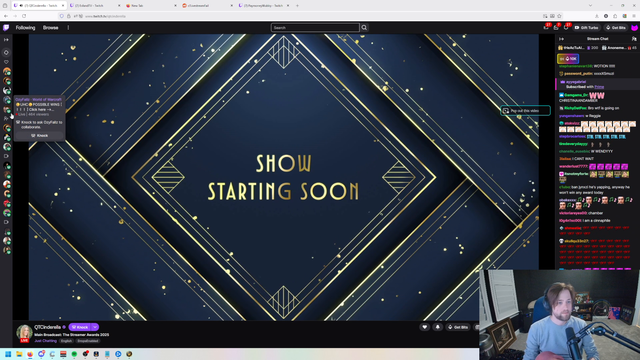Click the Gift Turbo button
Screen dimensions: 640x360
coord(587,28)
